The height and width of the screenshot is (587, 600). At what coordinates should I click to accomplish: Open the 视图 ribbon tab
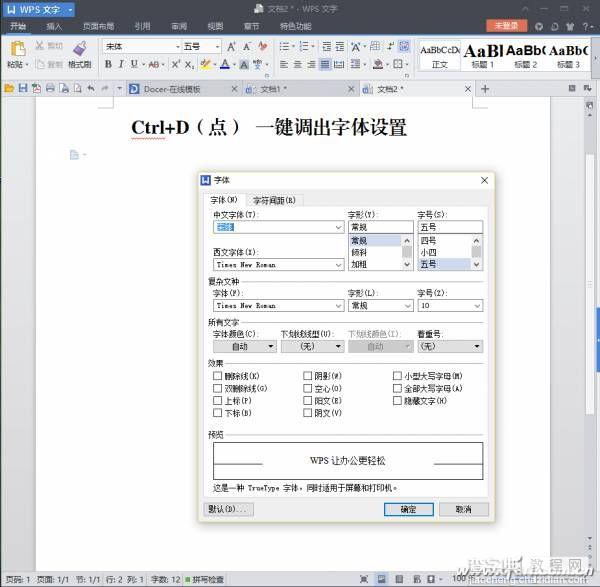click(215, 26)
